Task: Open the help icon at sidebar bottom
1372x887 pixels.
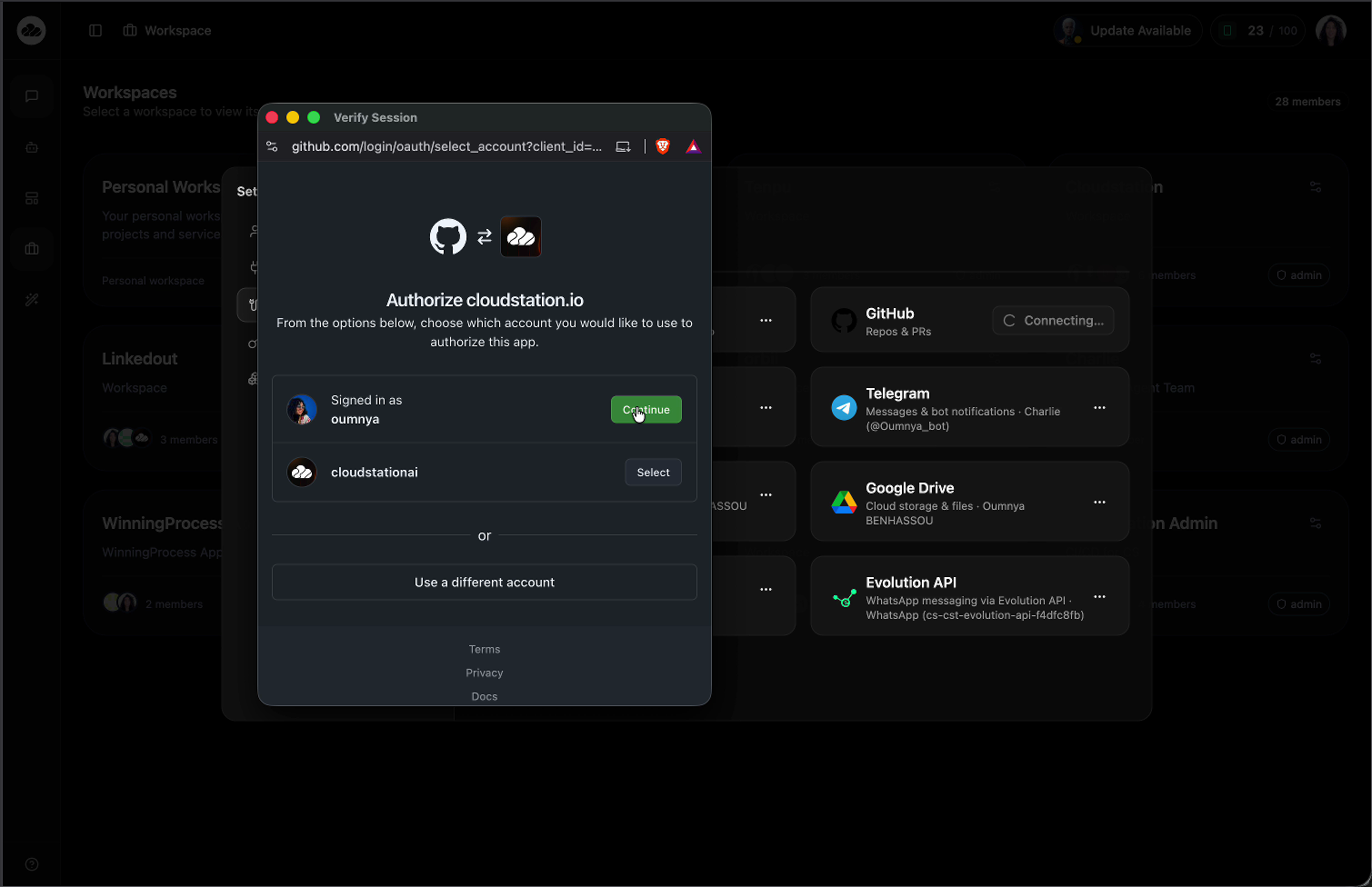Action: pyautogui.click(x=32, y=864)
